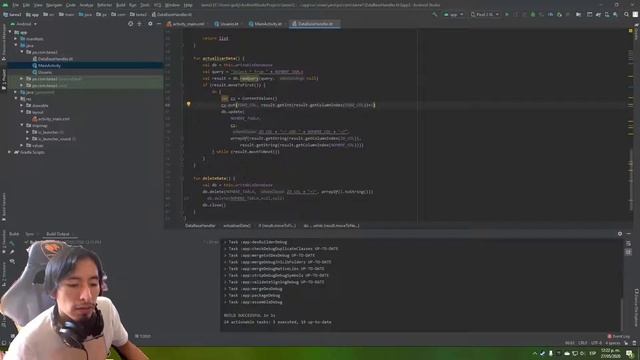This screenshot has height=360, width=640.
Task: Expand the ic_launcher_round mipmap node
Action: (x=28, y=139)
